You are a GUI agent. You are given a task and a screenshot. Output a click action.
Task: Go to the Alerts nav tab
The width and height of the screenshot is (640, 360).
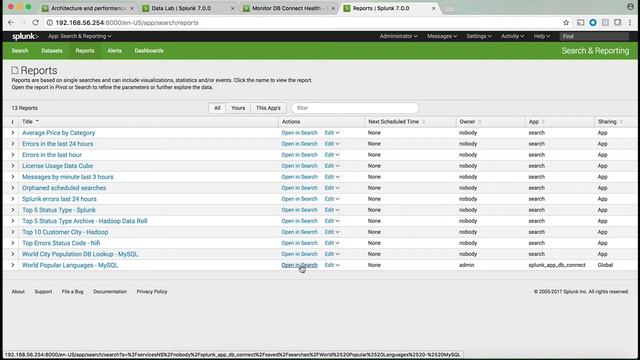114,51
